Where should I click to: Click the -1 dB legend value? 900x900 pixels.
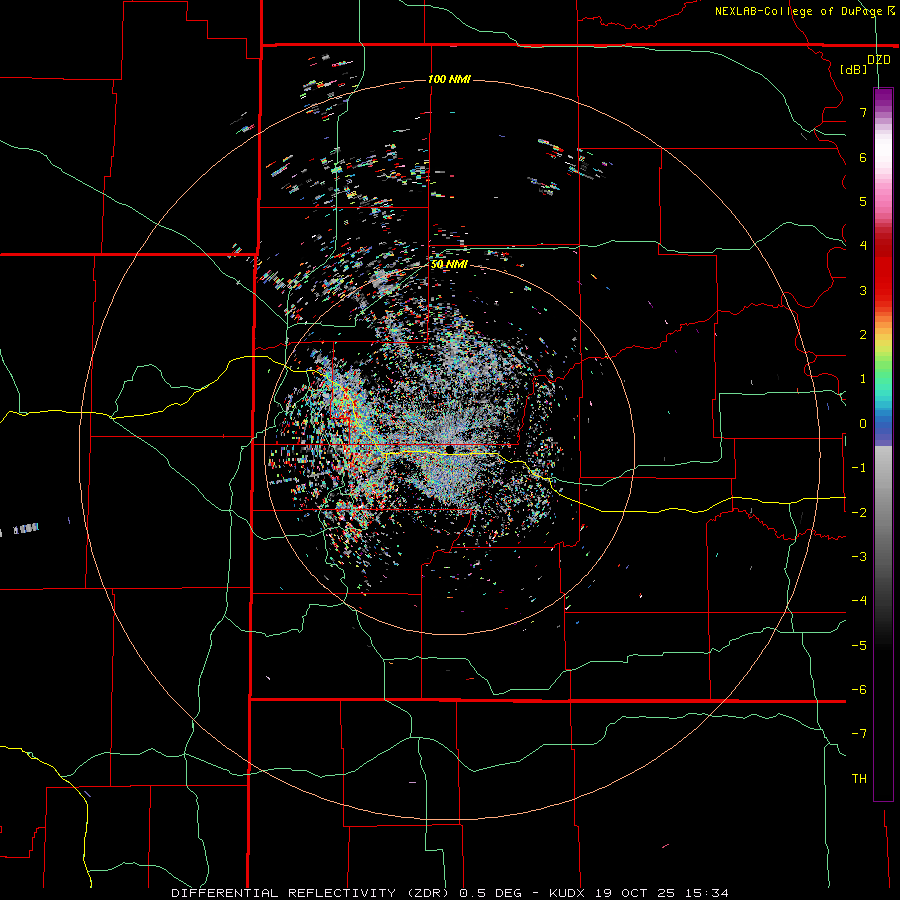point(859,468)
